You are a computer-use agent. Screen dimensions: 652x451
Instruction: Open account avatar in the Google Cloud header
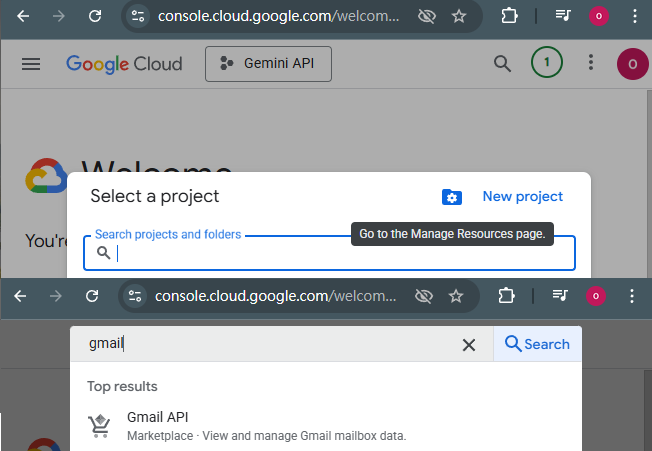click(632, 65)
